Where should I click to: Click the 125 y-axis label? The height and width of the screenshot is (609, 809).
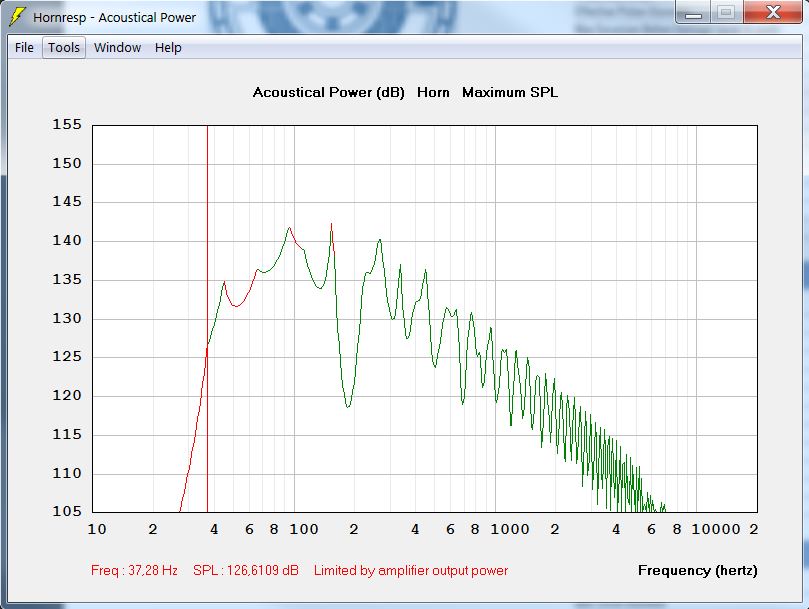(67, 357)
